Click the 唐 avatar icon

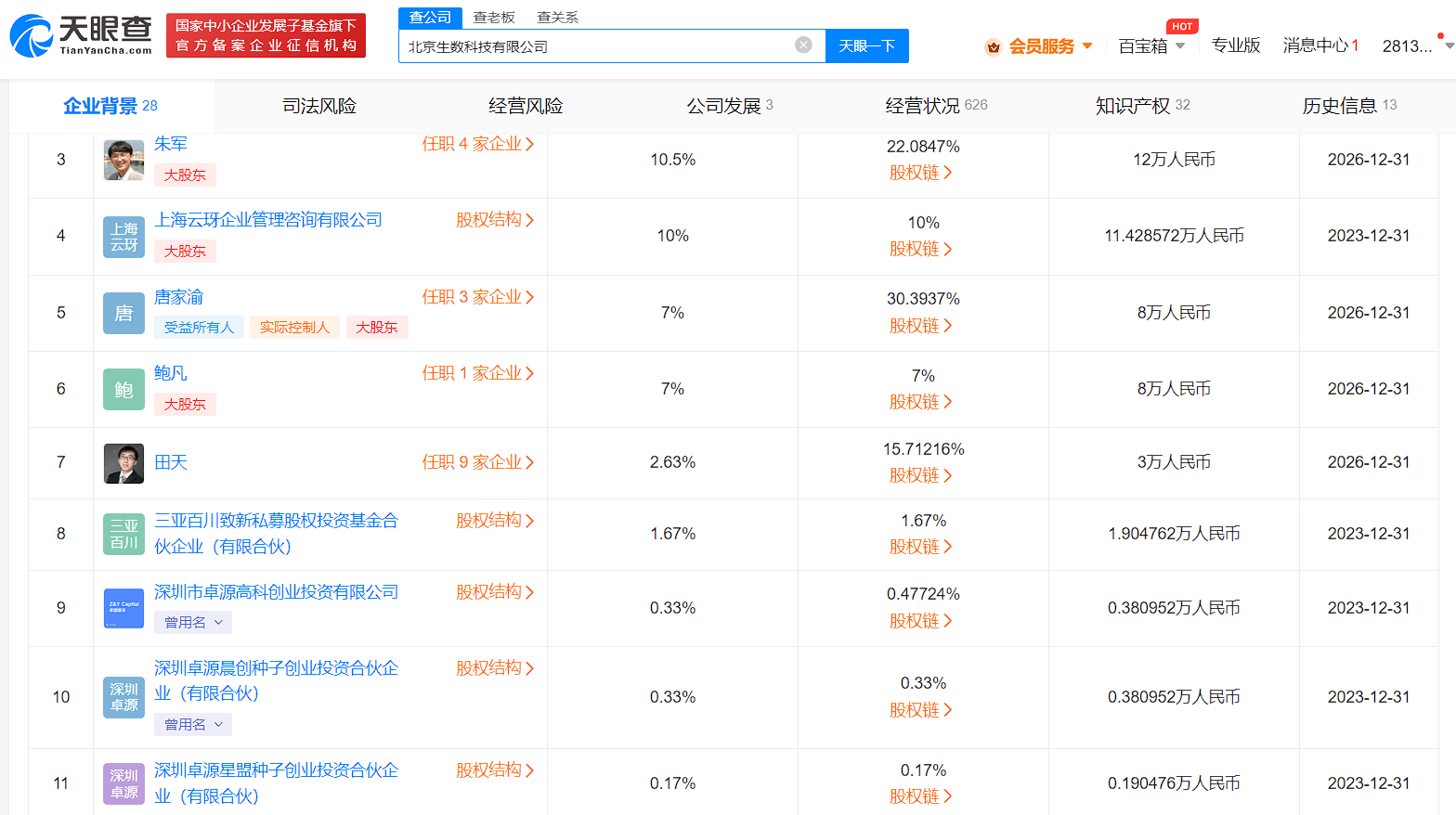[123, 313]
